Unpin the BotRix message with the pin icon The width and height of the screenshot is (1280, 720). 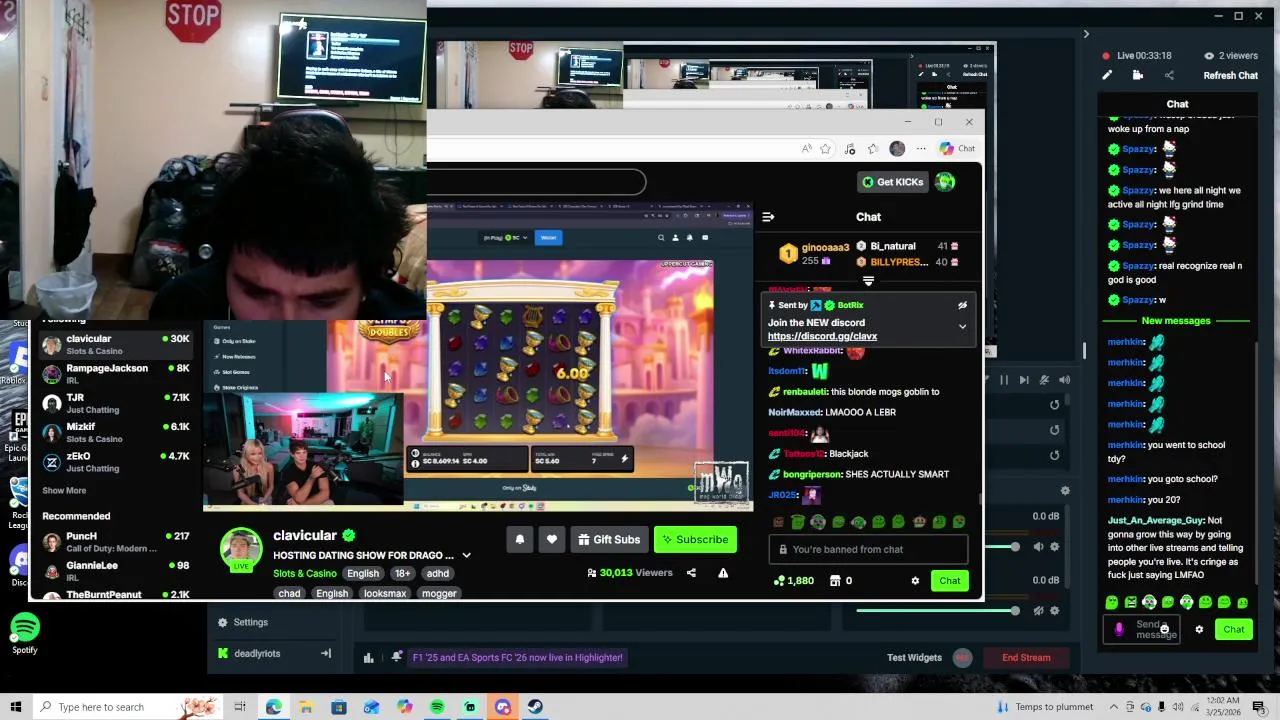[x=962, y=305]
